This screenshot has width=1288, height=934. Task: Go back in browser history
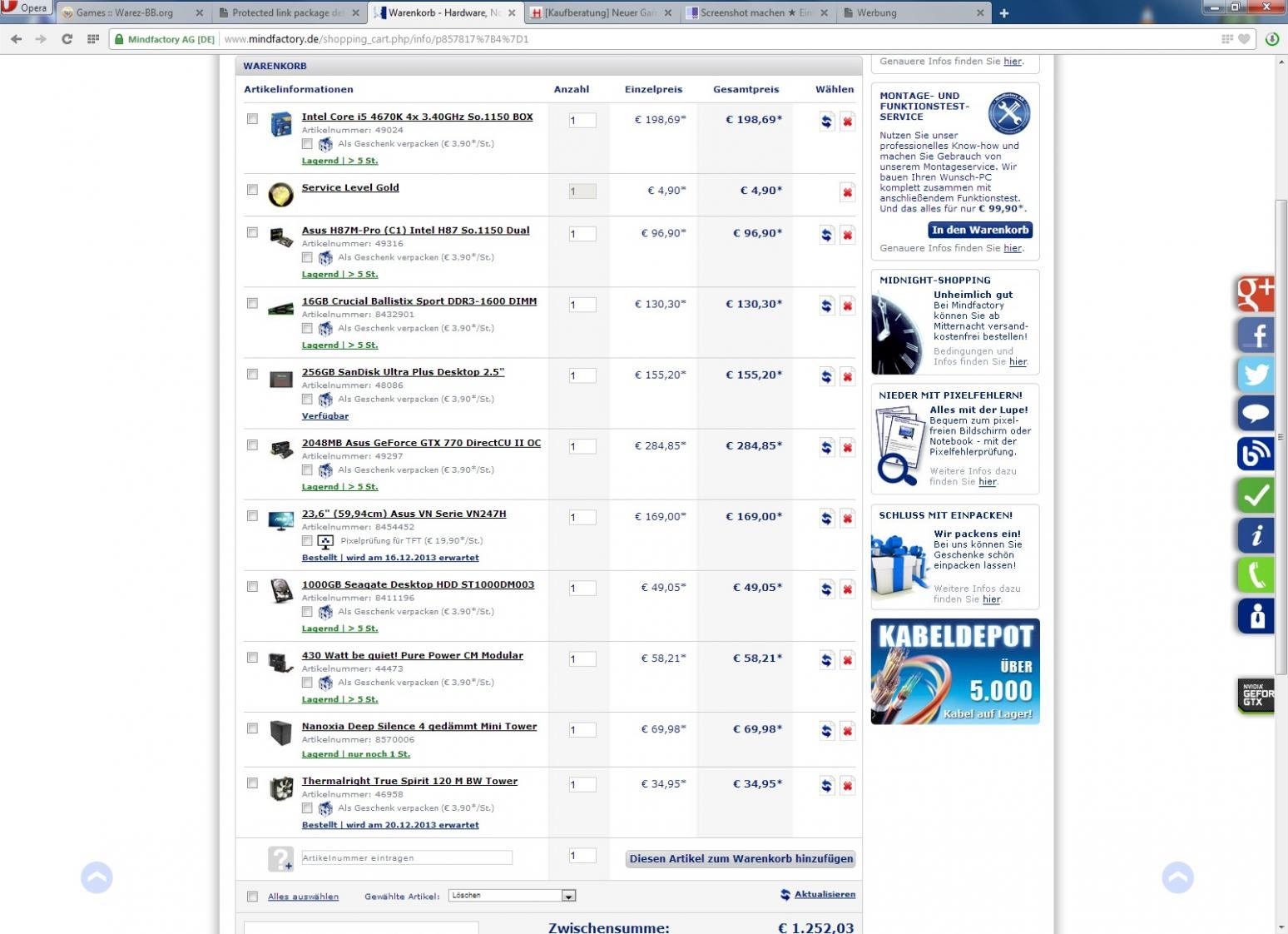tap(16, 38)
